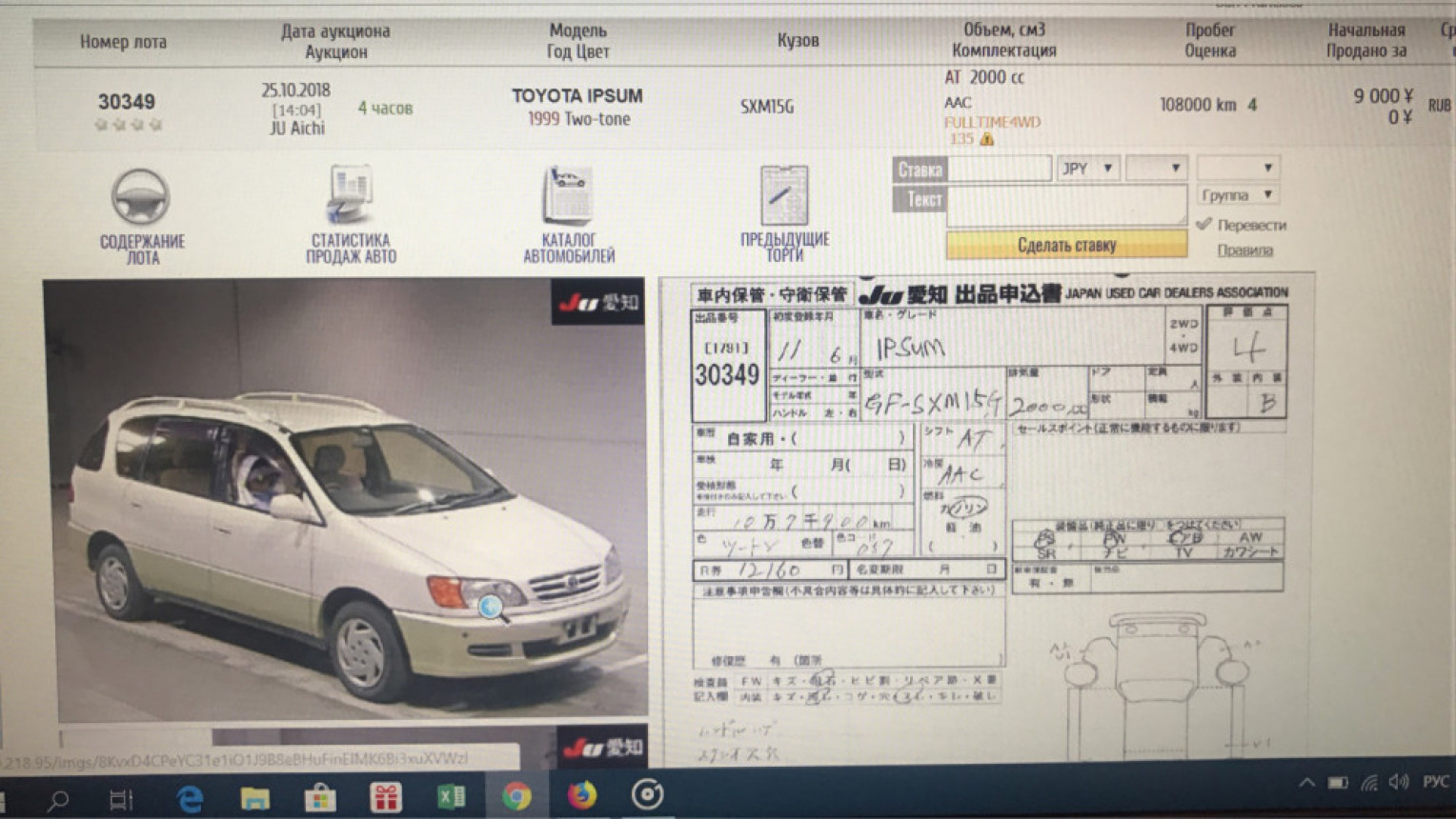The image size is (1456, 819).
Task: Expand the JPY currency dropdown
Action: coord(1088,169)
